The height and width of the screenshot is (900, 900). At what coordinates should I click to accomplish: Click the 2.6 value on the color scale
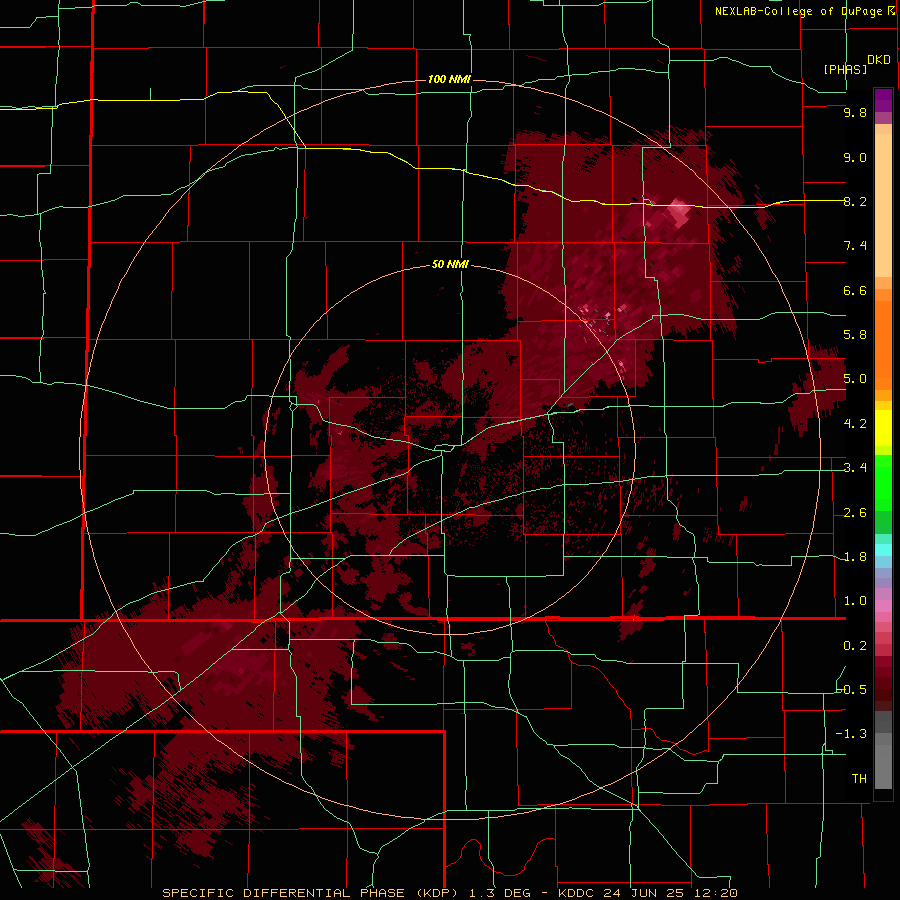855,513
